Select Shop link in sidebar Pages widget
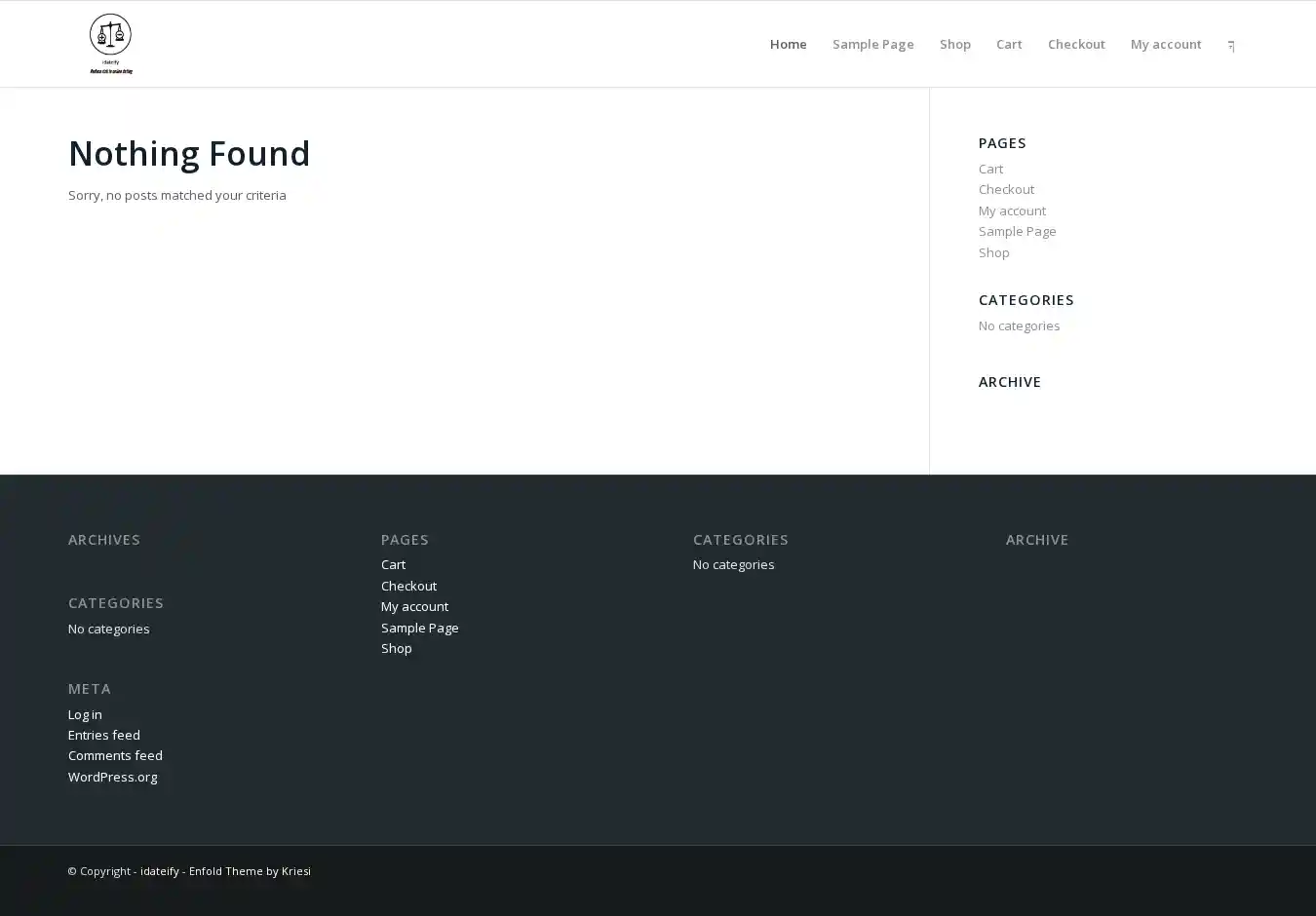 pos(993,252)
